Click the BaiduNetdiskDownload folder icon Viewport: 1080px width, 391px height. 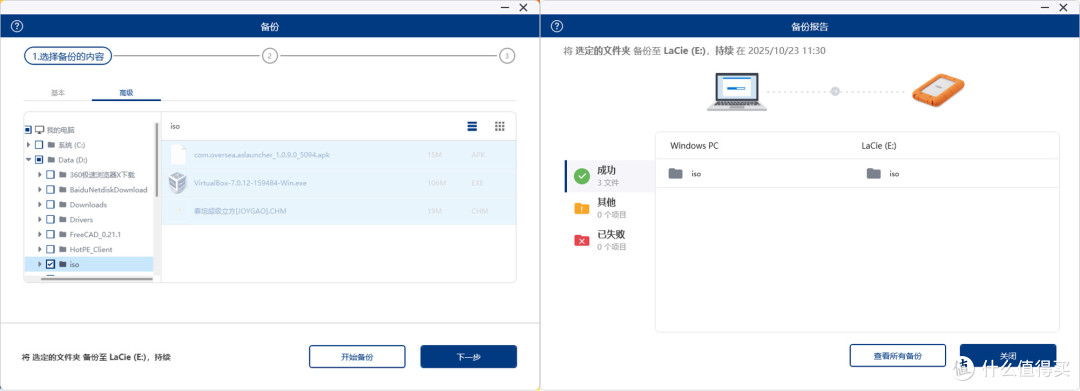(x=63, y=189)
